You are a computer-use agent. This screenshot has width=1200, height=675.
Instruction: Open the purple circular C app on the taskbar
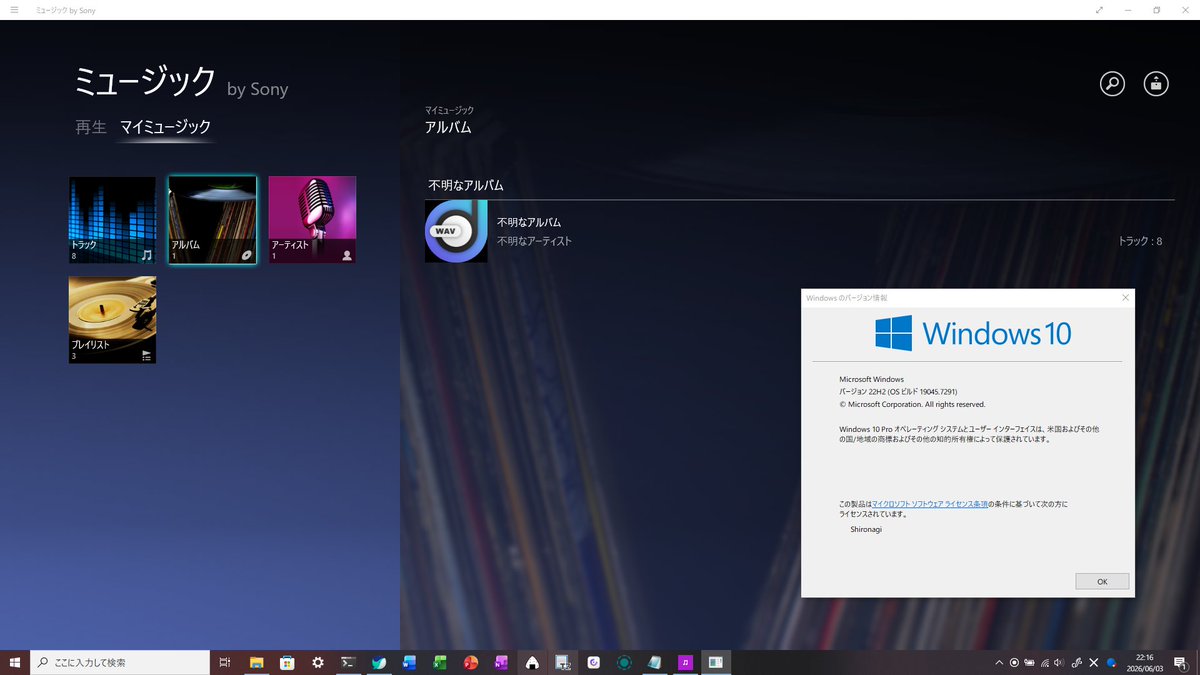[x=594, y=662]
